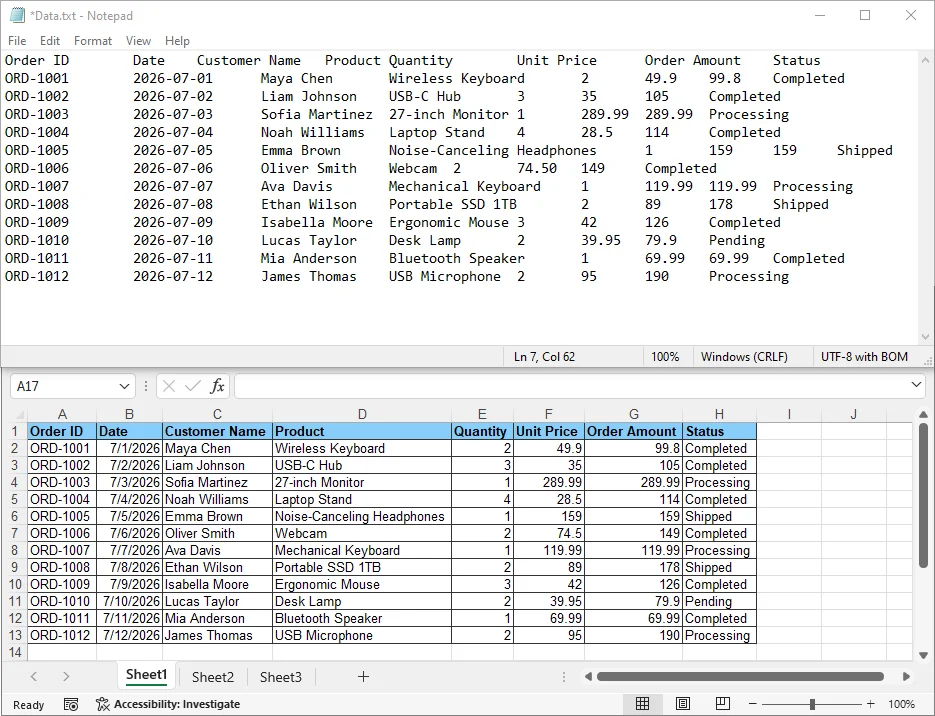Switch to Sheet3 tab
935x716 pixels.
[x=281, y=677]
